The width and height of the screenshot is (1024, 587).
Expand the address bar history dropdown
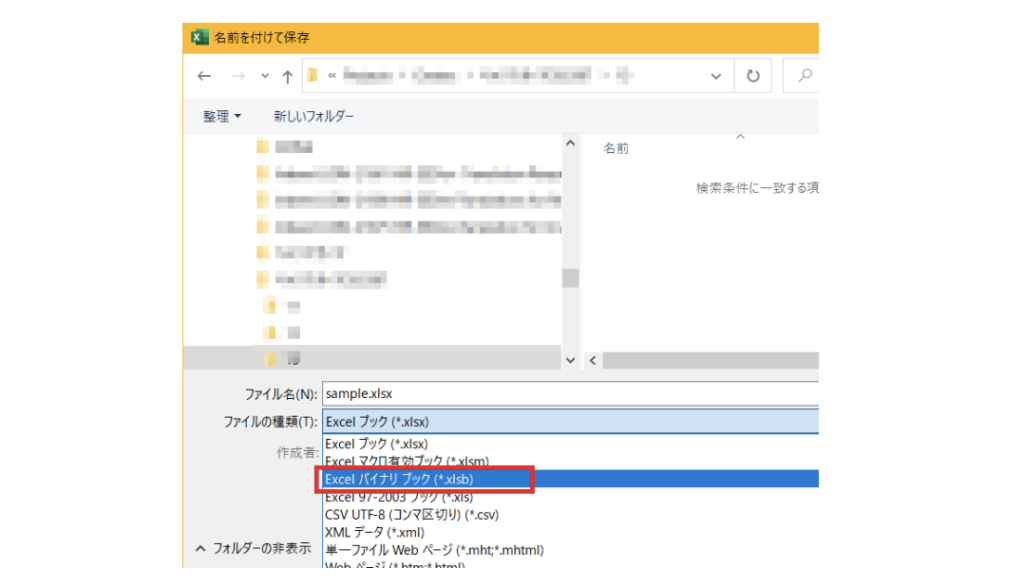click(x=716, y=76)
